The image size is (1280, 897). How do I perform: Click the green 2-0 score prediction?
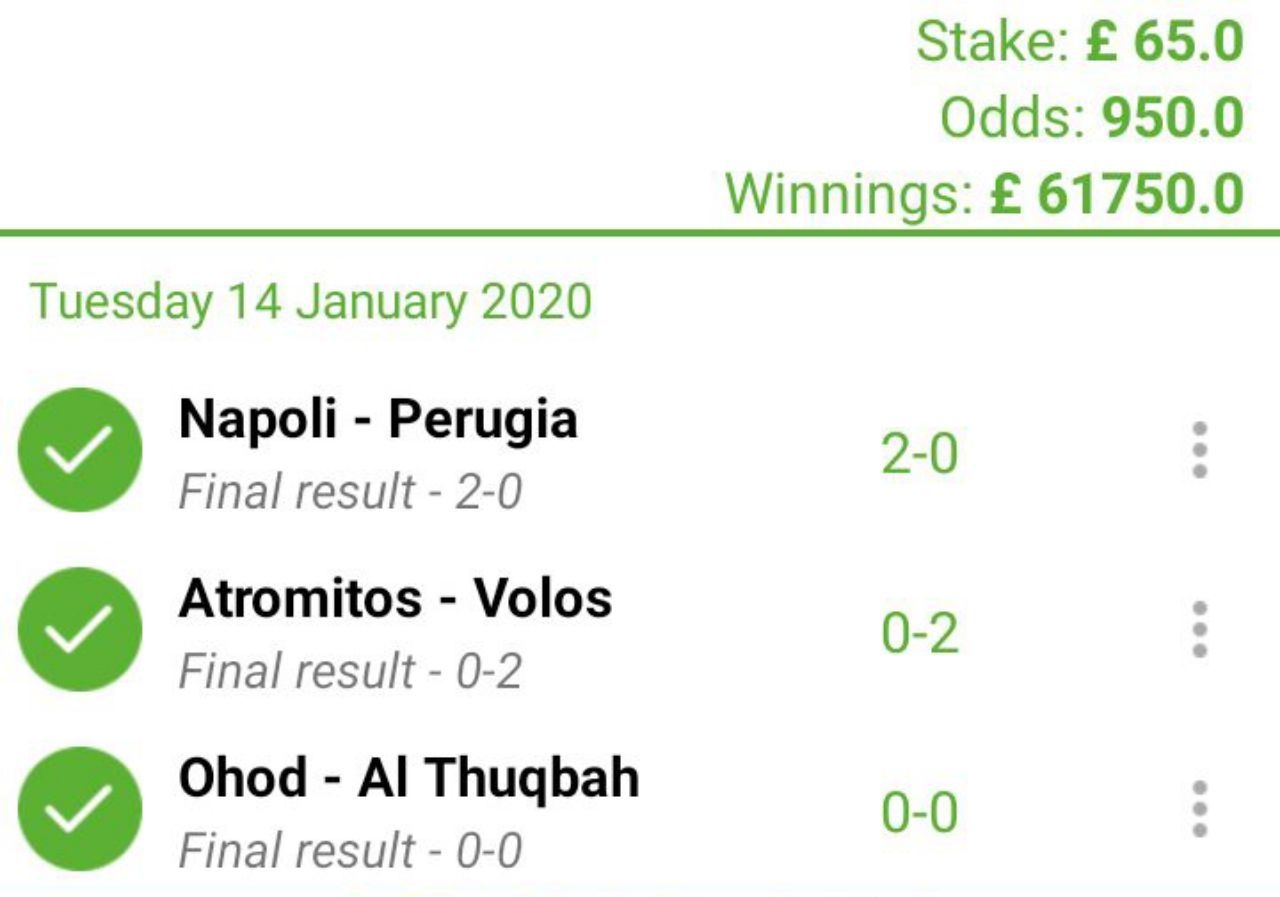coord(919,455)
